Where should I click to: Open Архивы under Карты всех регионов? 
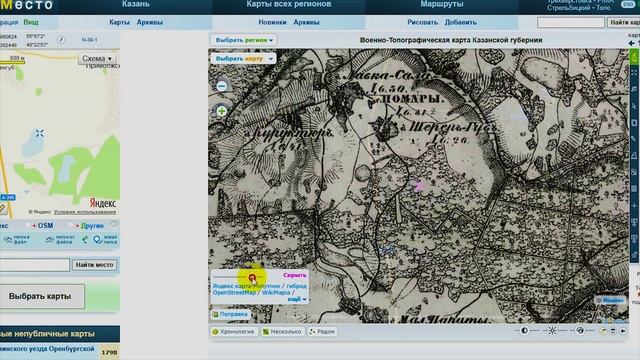[306, 22]
